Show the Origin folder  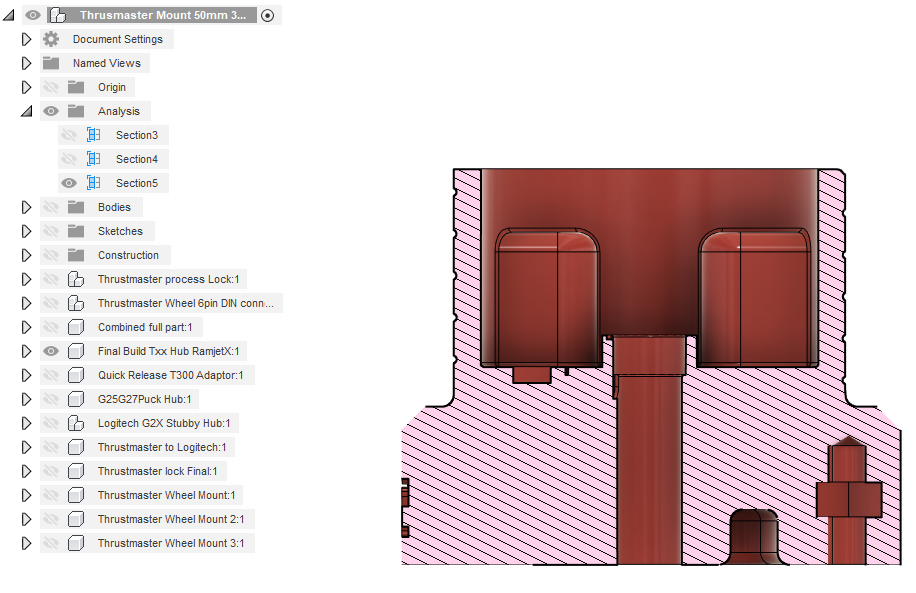click(51, 87)
